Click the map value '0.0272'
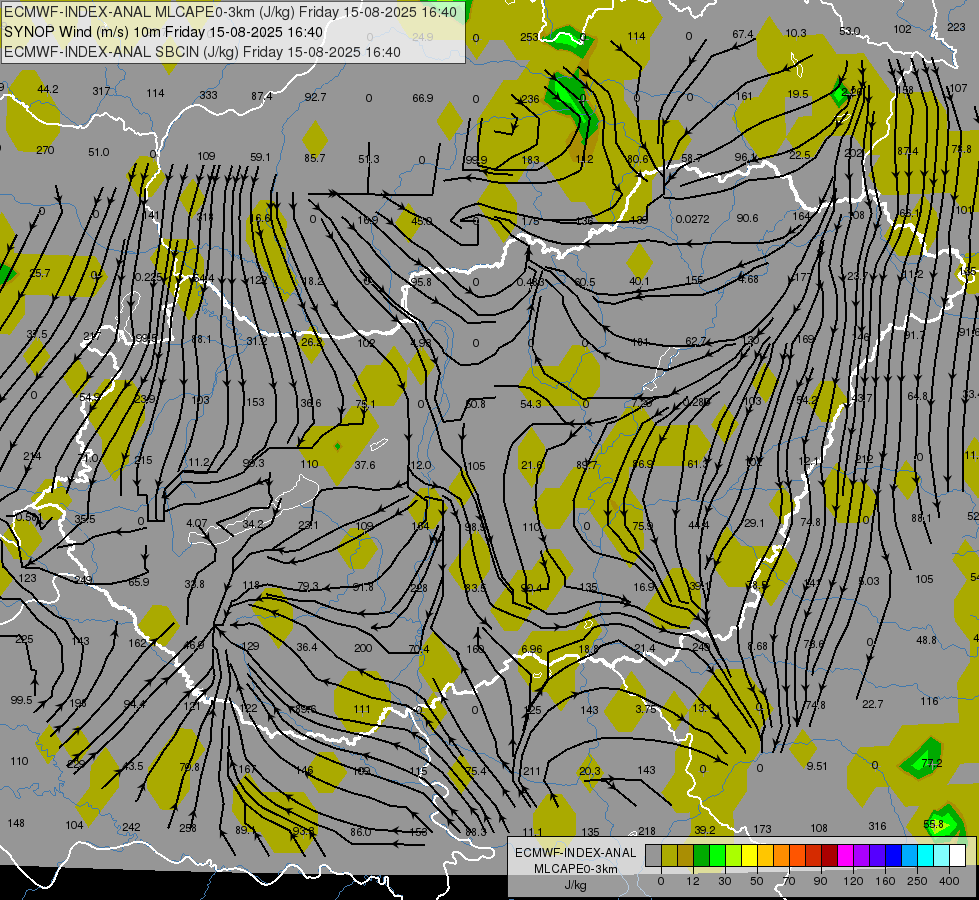Viewport: 979px width, 900px height. coord(692,219)
